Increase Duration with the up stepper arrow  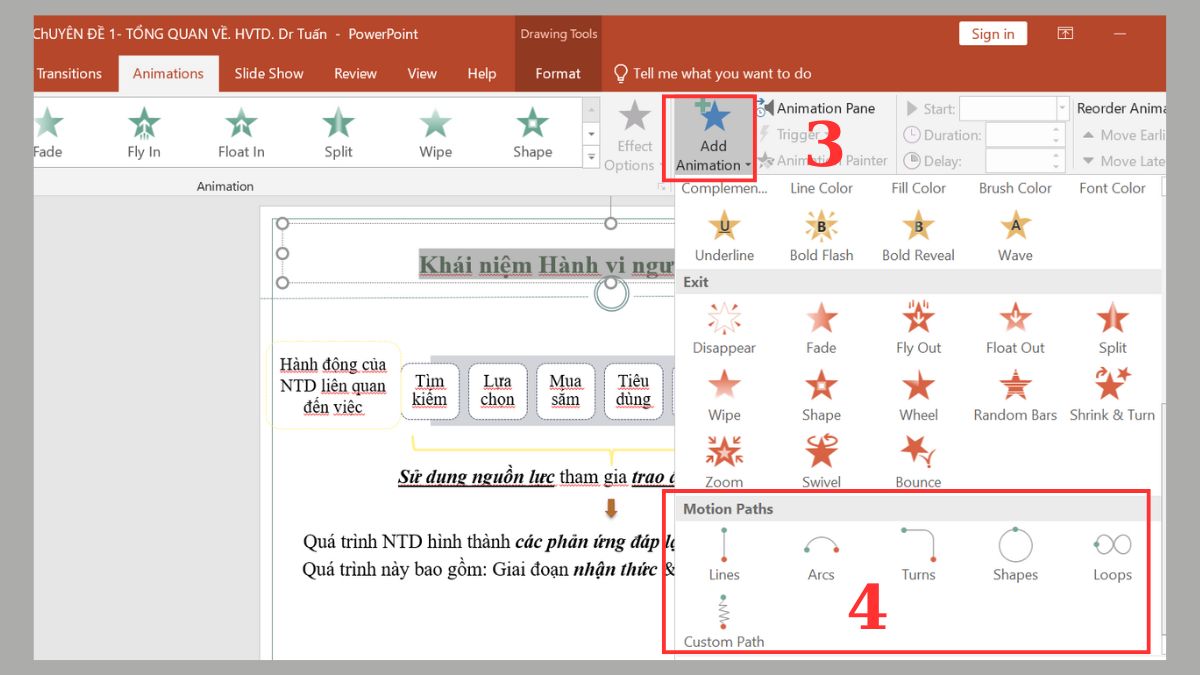(x=1056, y=130)
